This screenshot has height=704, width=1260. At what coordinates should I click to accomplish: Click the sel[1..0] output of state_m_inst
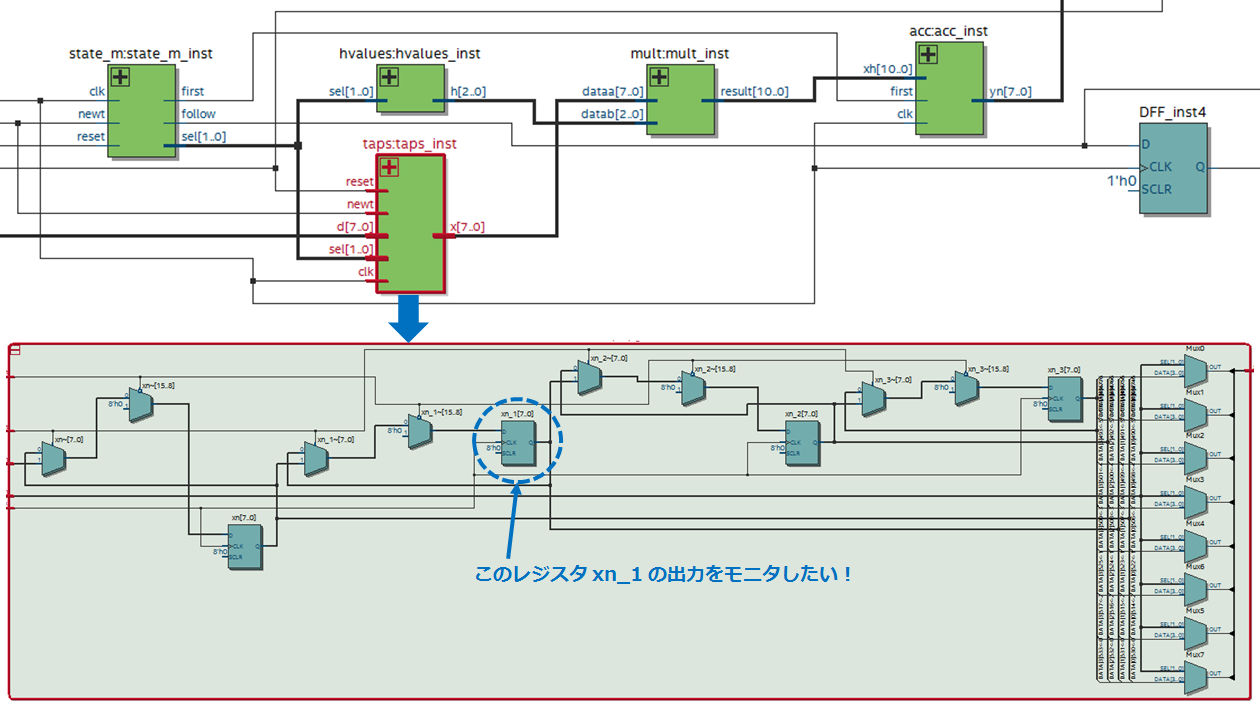(203, 136)
